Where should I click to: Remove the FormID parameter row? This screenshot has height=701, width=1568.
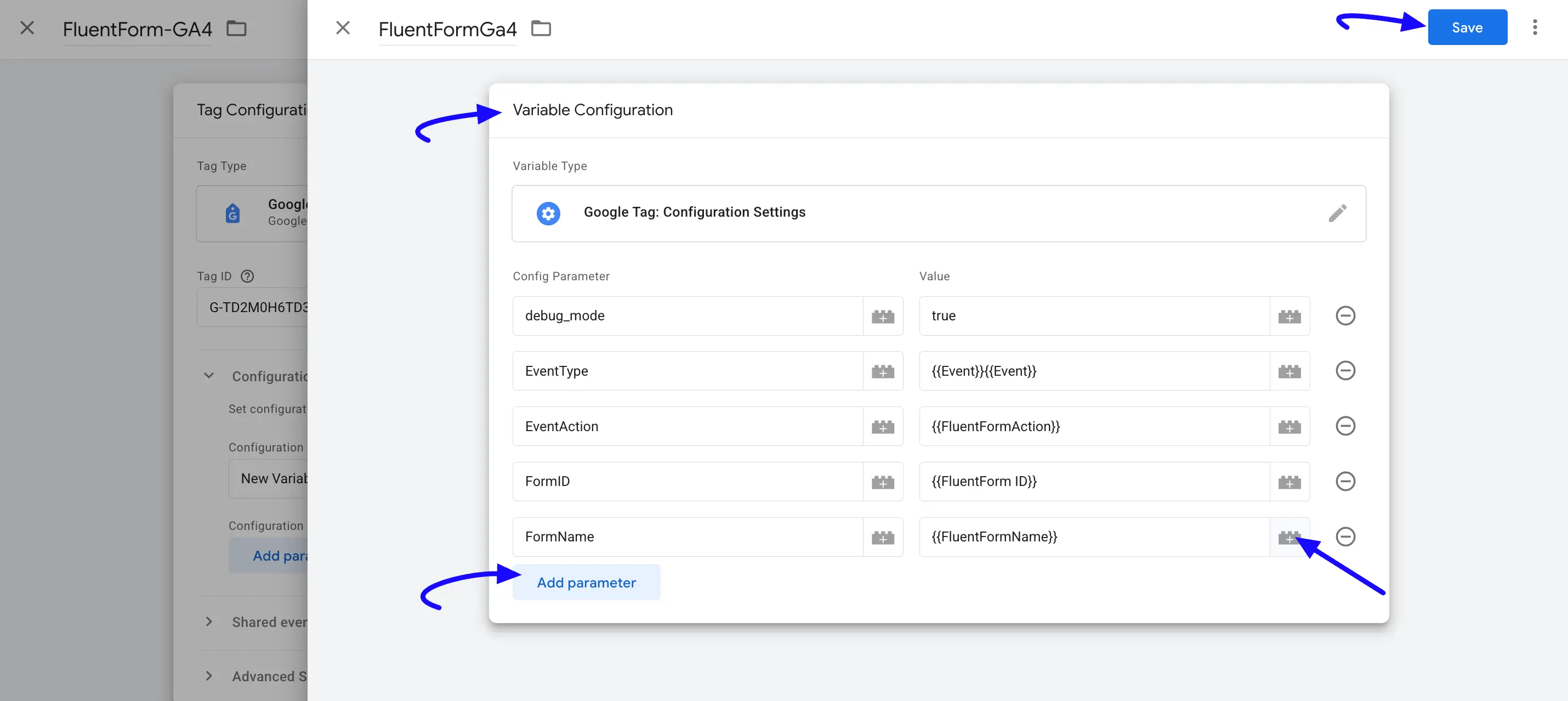pos(1345,481)
